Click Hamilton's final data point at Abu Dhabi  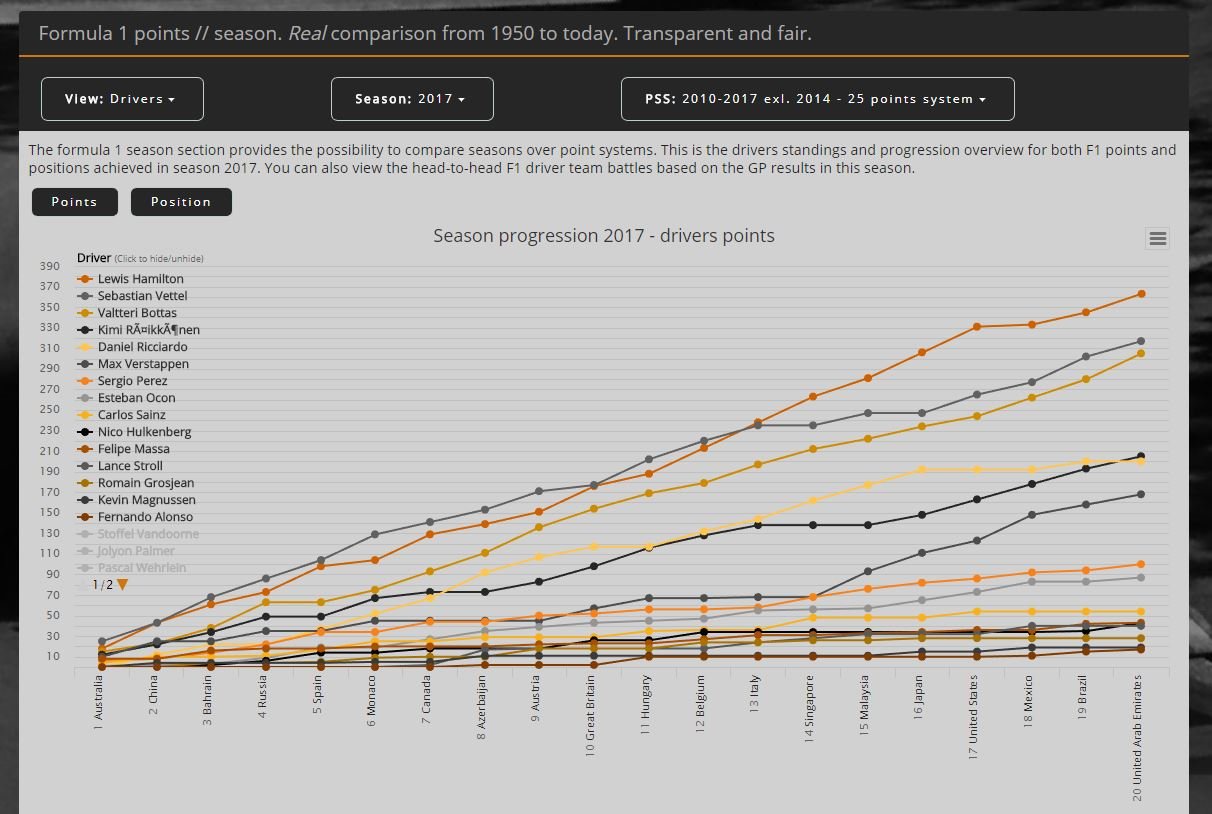[x=1141, y=294]
